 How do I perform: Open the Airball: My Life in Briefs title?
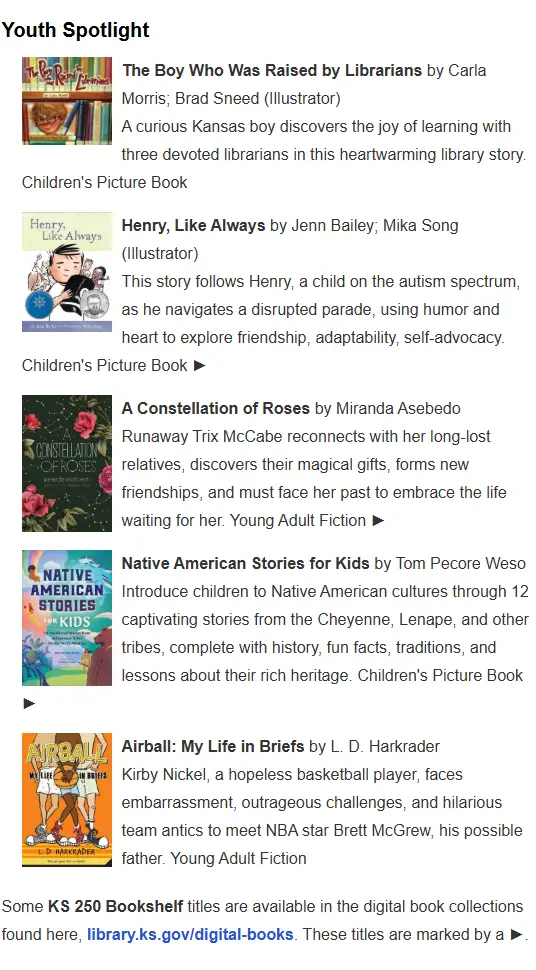[x=213, y=746]
